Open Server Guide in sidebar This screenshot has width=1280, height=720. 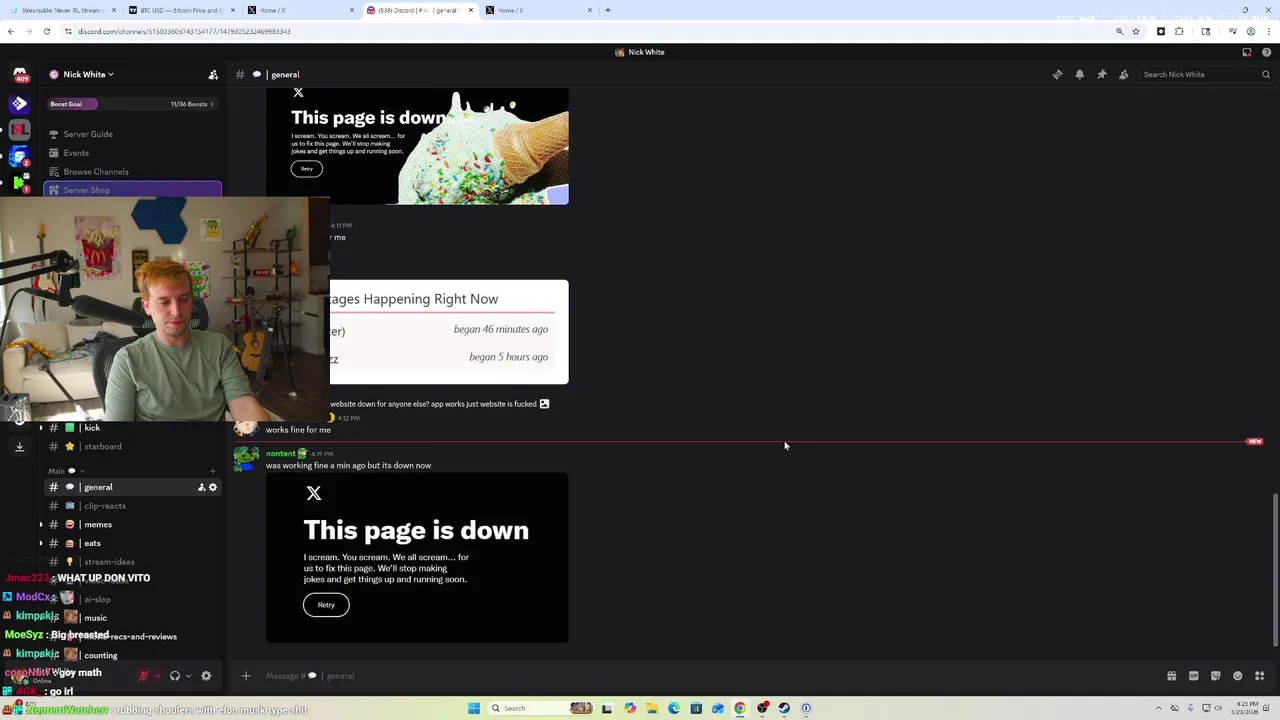tap(88, 134)
